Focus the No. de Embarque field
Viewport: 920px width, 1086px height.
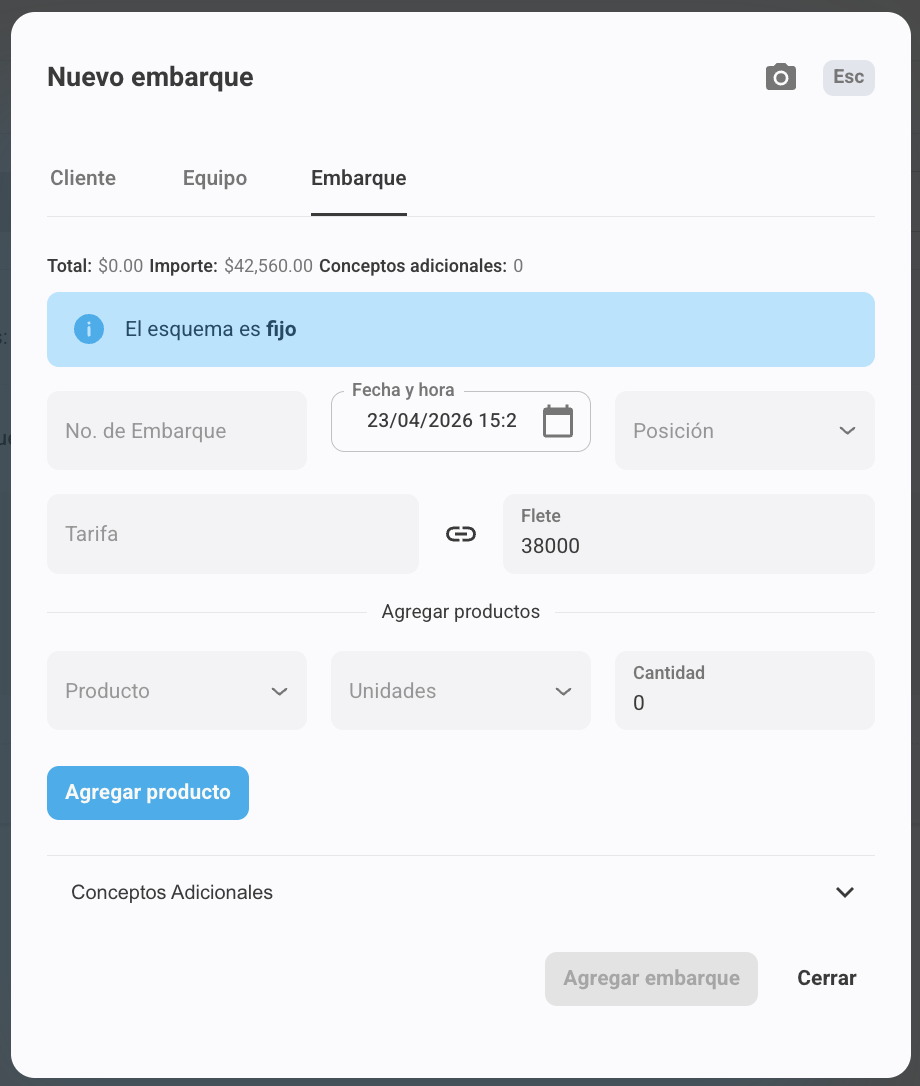click(x=177, y=431)
